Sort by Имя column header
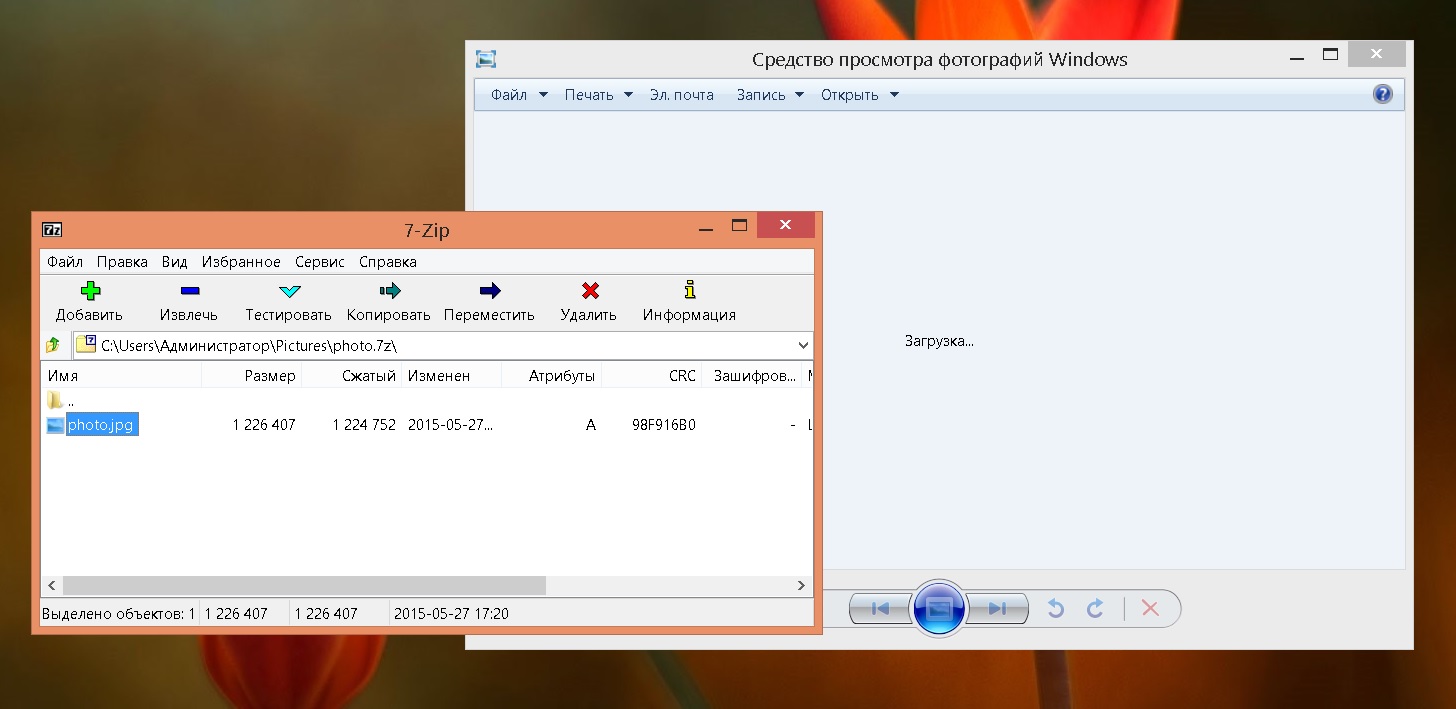The height and width of the screenshot is (709, 1456). [121, 376]
